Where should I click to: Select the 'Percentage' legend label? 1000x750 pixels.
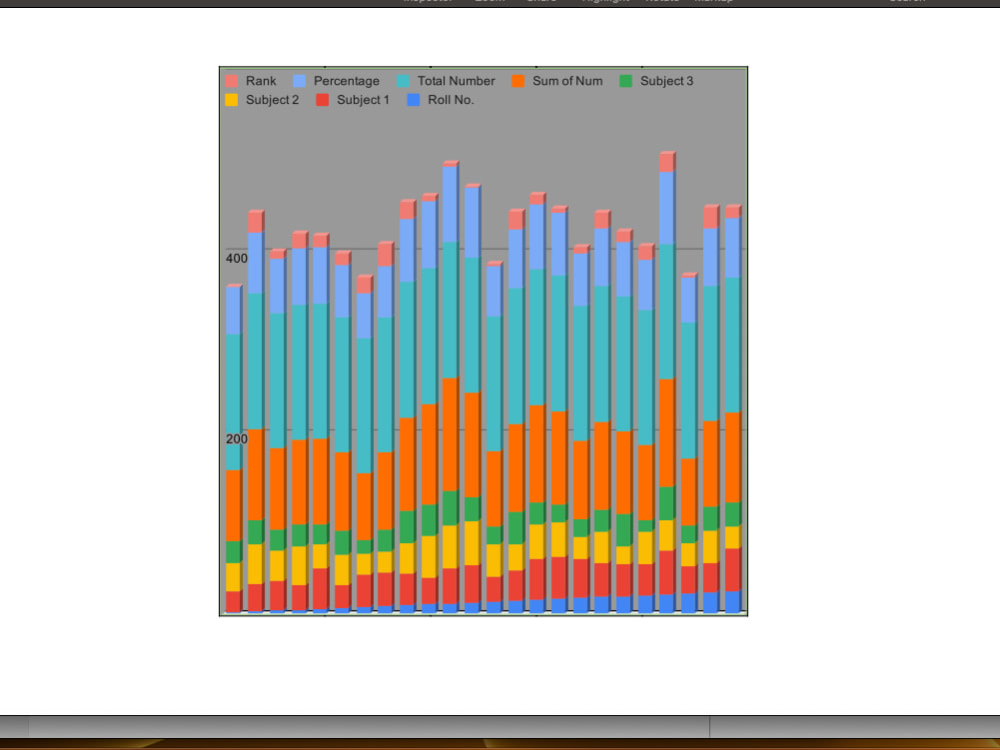pyautogui.click(x=346, y=81)
